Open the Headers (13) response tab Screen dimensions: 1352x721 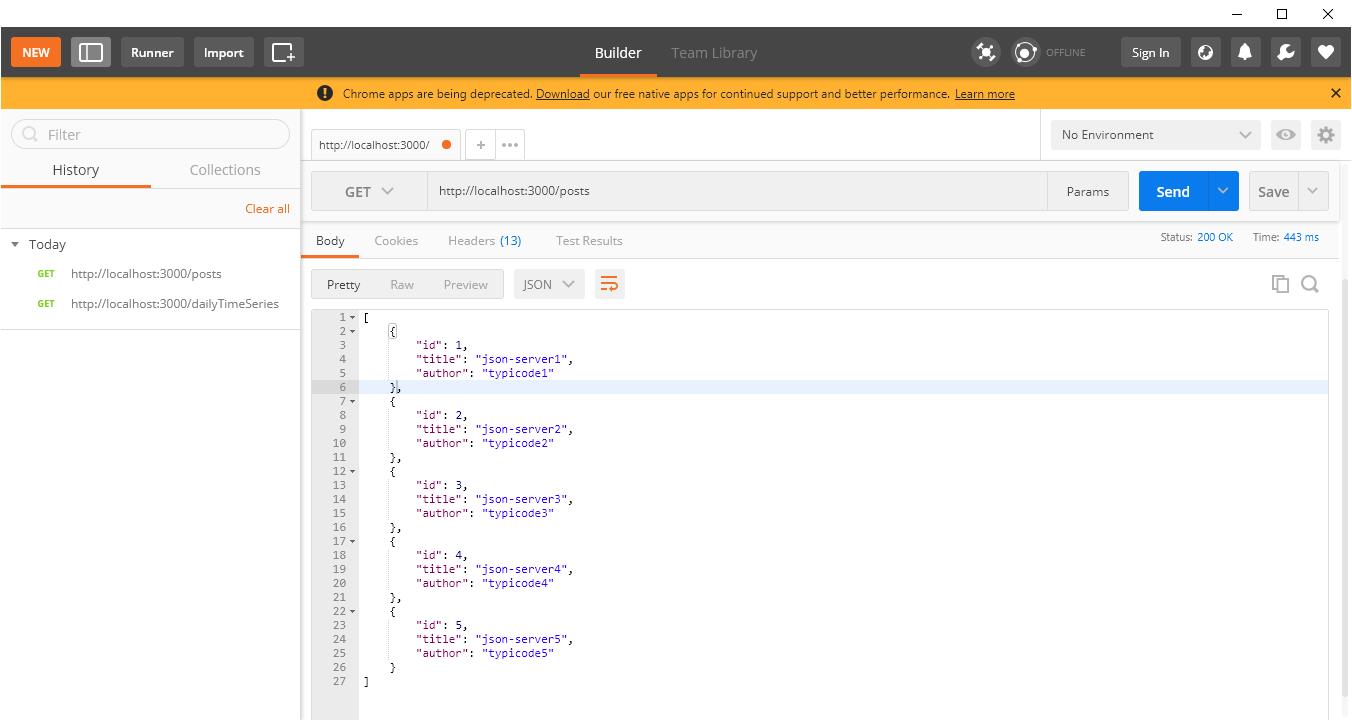point(485,241)
